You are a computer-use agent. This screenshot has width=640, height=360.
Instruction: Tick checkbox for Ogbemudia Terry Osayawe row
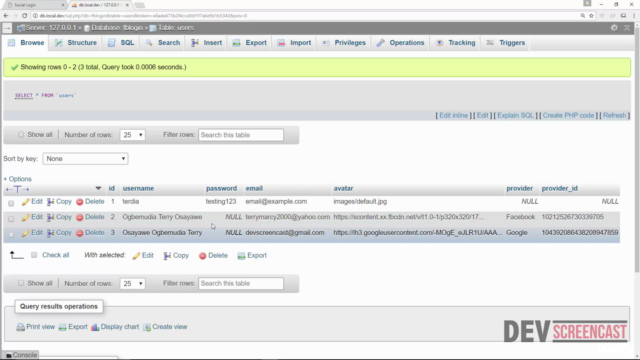coord(11,218)
